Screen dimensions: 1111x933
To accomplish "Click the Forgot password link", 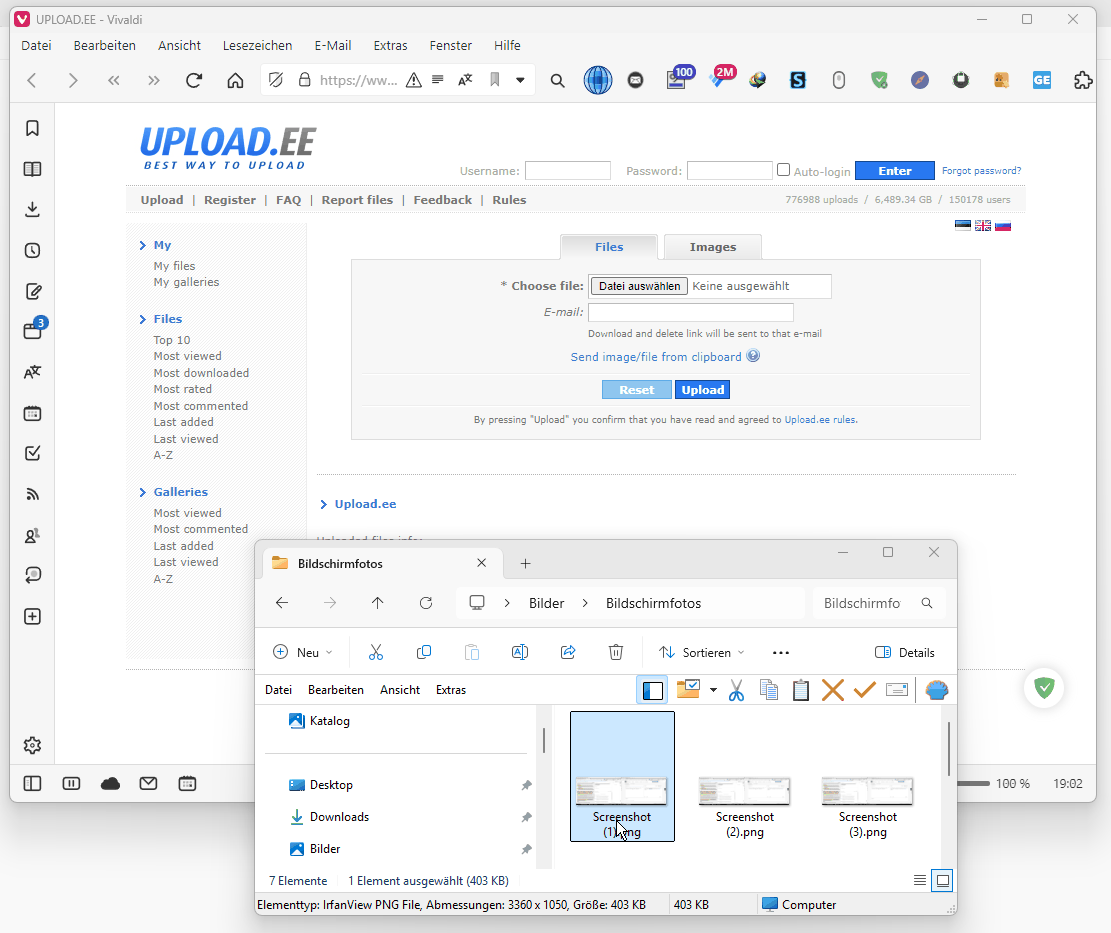I will tap(981, 171).
